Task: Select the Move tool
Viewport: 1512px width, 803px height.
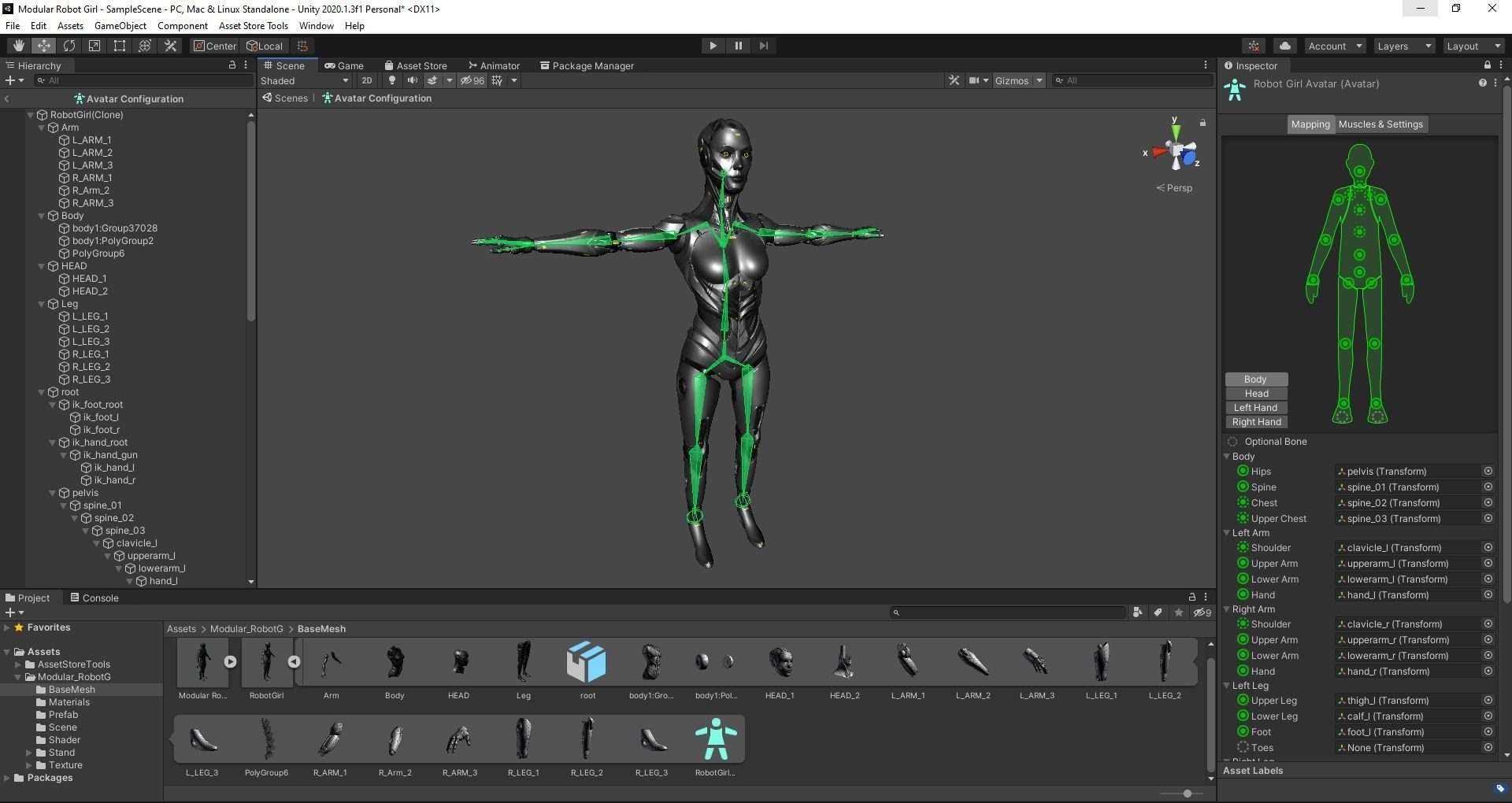Action: coord(43,46)
